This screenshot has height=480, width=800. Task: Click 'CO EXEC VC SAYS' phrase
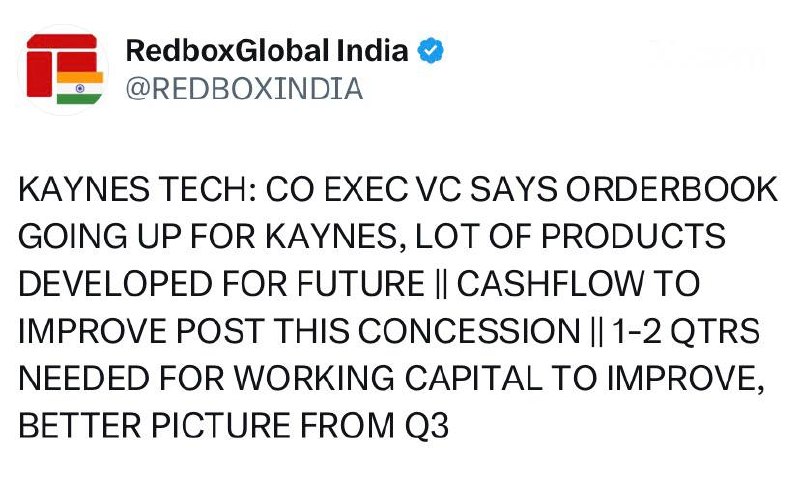click(x=412, y=190)
